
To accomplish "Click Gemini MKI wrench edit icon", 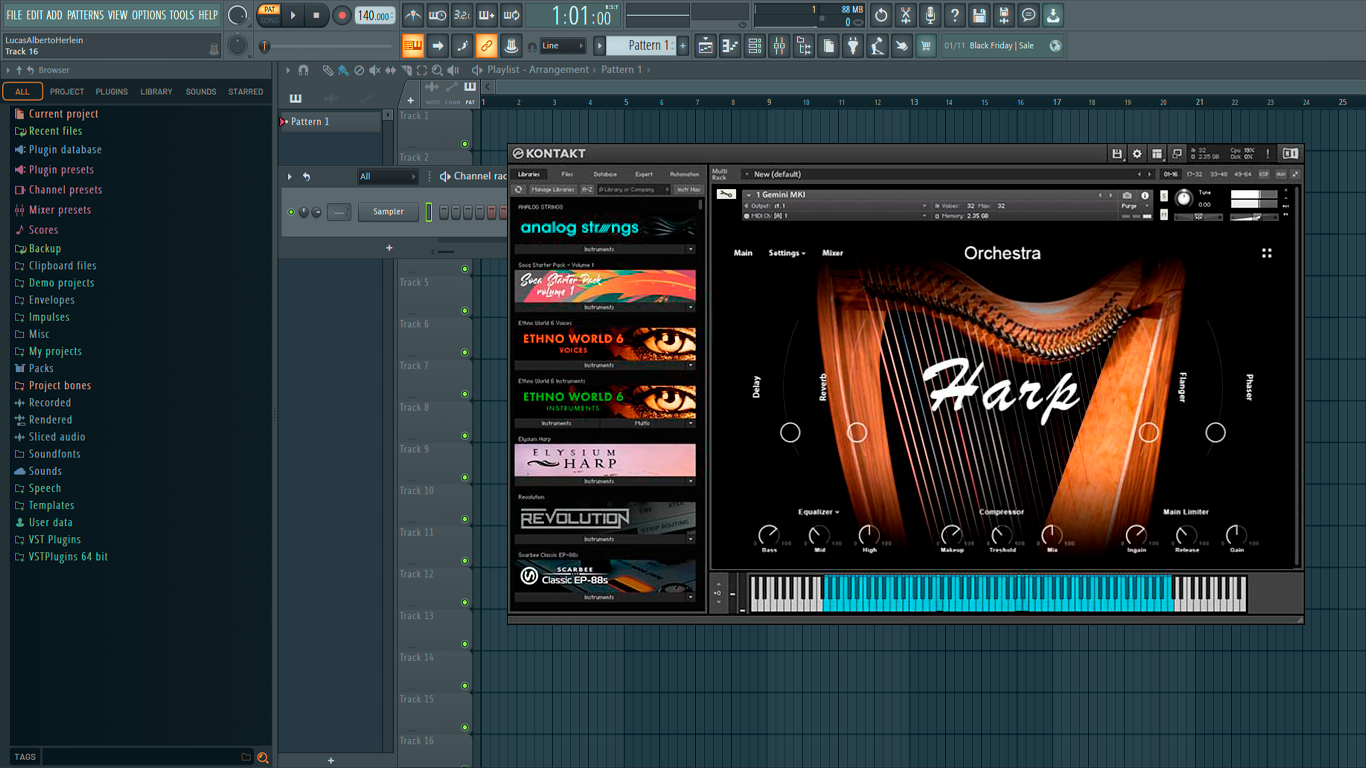I will point(727,195).
